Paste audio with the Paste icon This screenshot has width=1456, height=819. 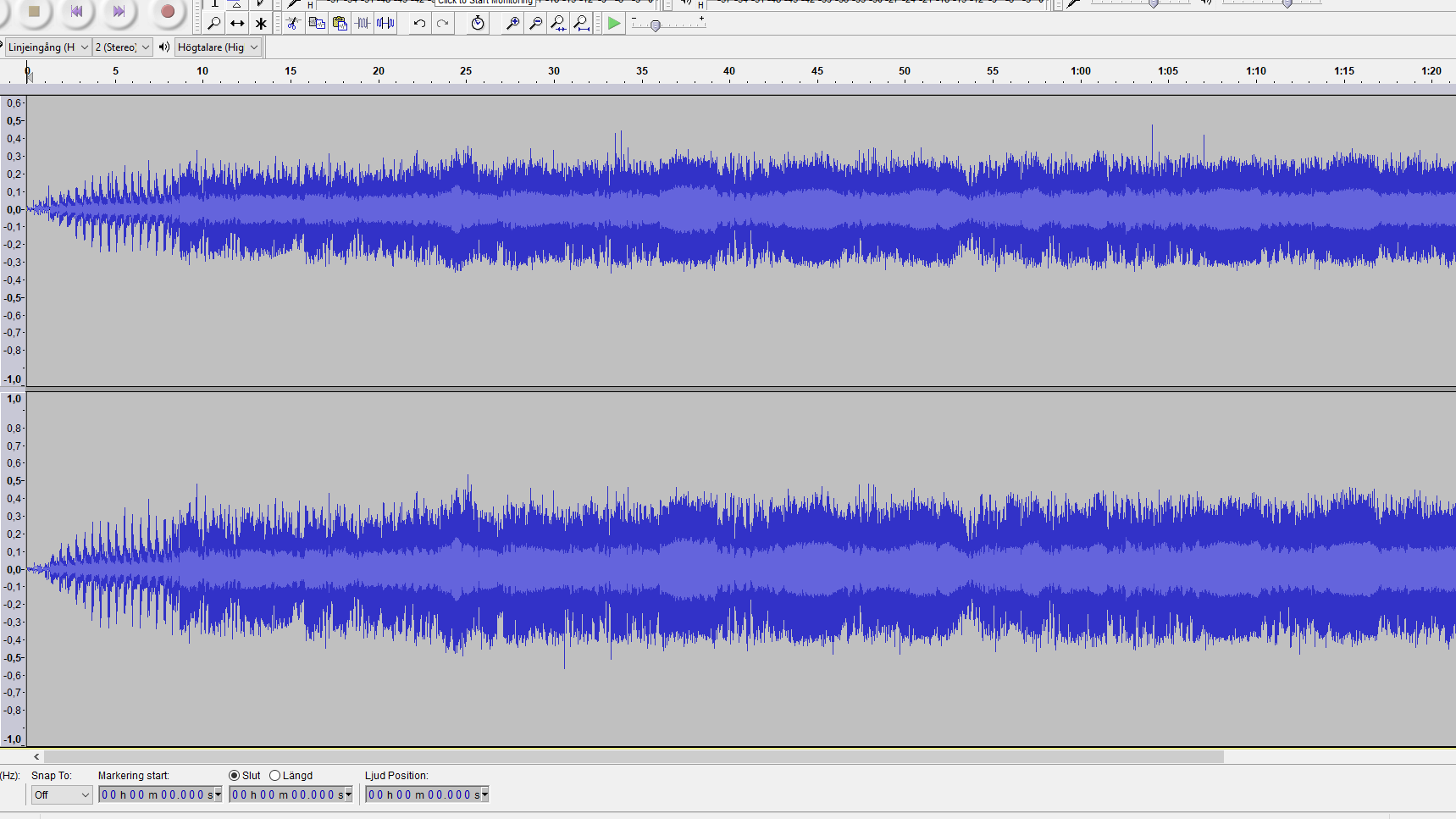point(340,24)
